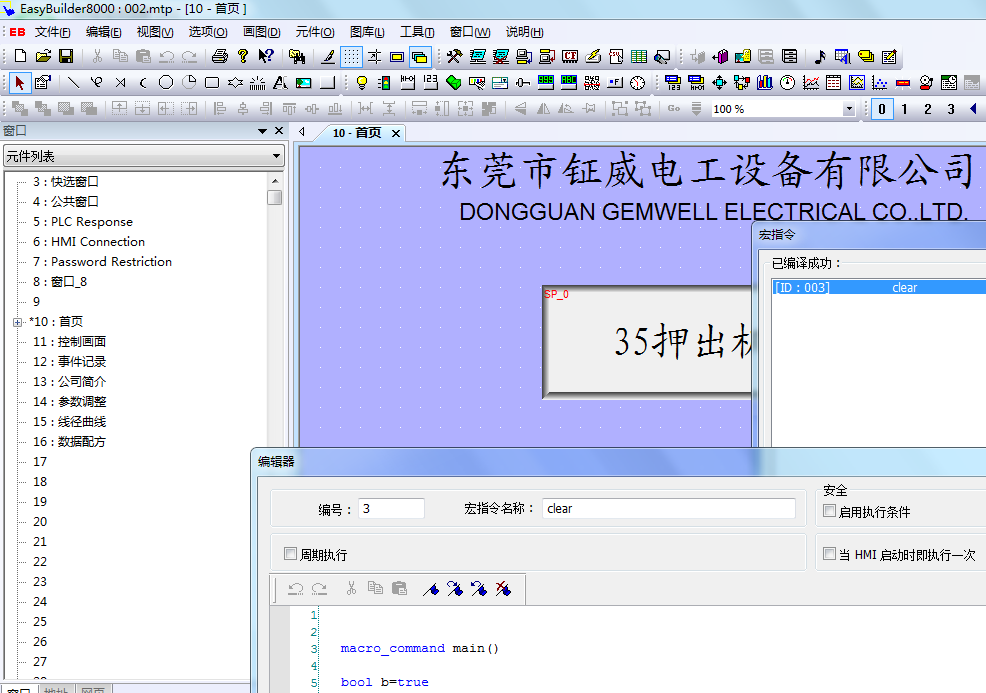Screen dimensions: 986x693
Task: Toggle bookmark icon in macro editor toolbar
Action: 431,589
